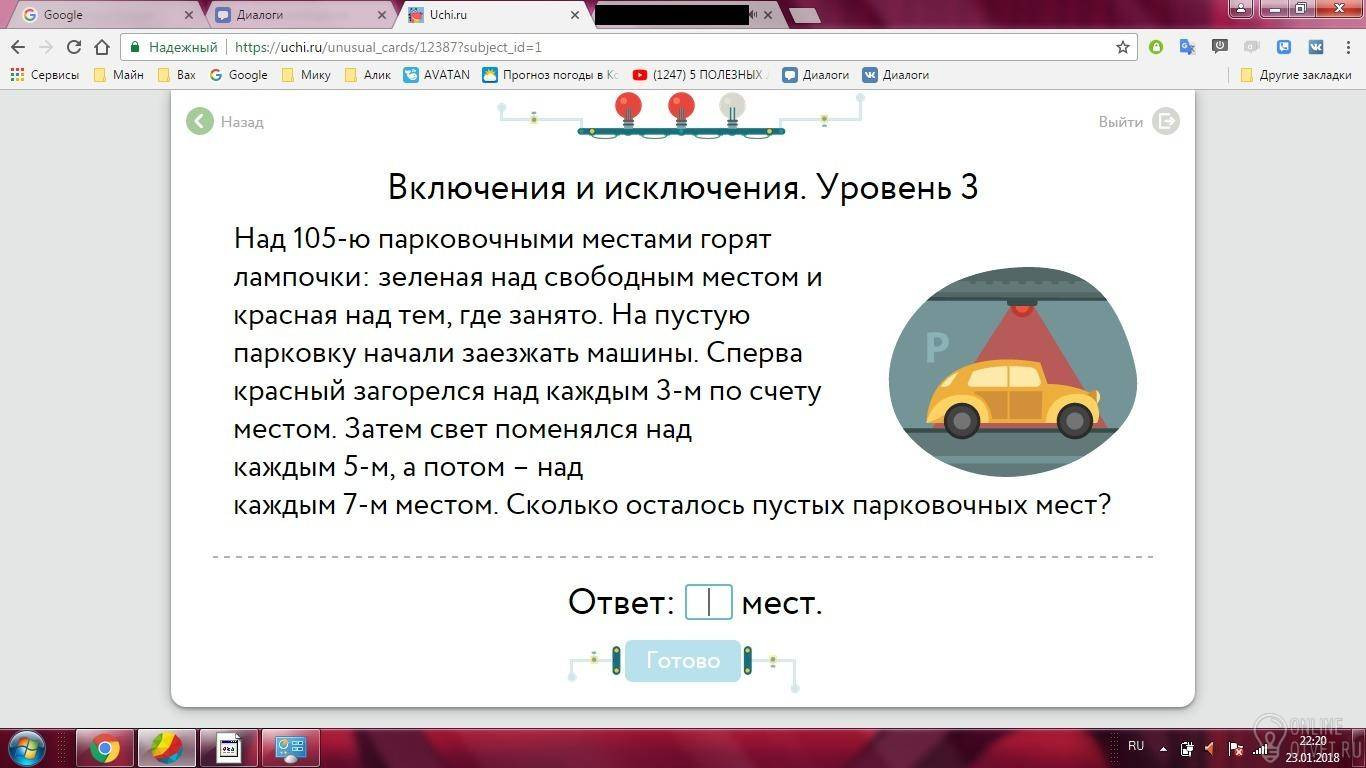Open the browser home page icon
Viewport: 1366px width, 768px height.
(x=101, y=47)
